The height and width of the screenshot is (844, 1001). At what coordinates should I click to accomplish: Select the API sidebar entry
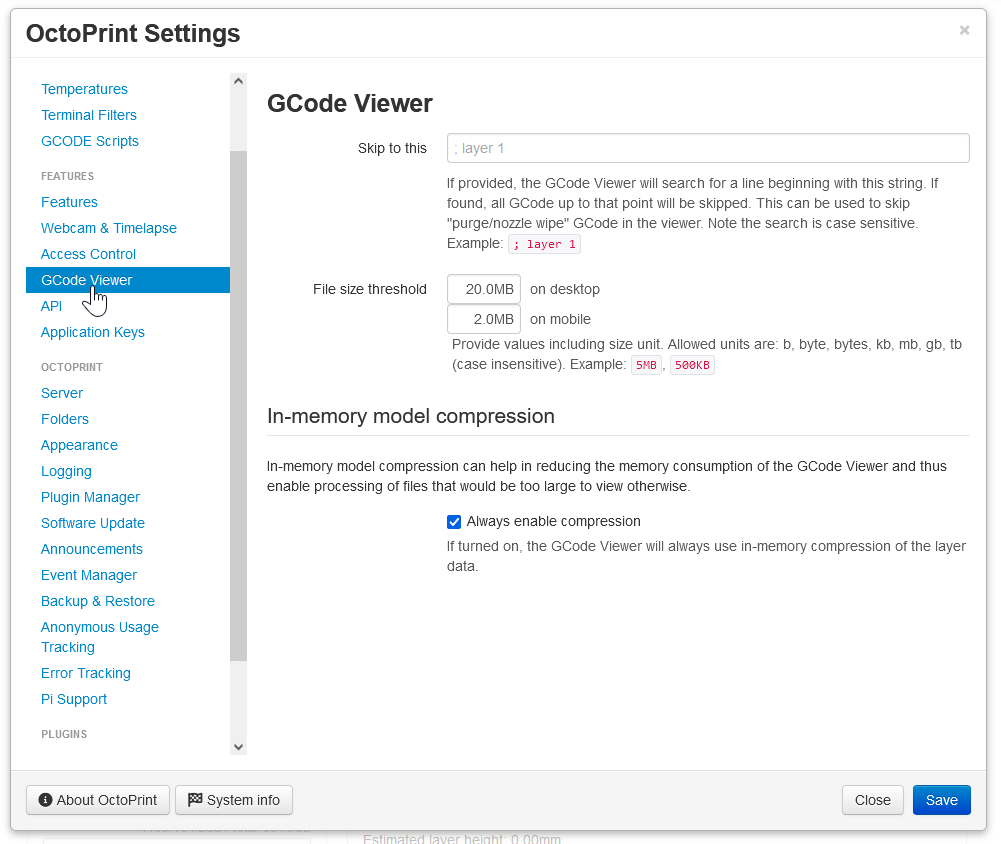tap(51, 306)
